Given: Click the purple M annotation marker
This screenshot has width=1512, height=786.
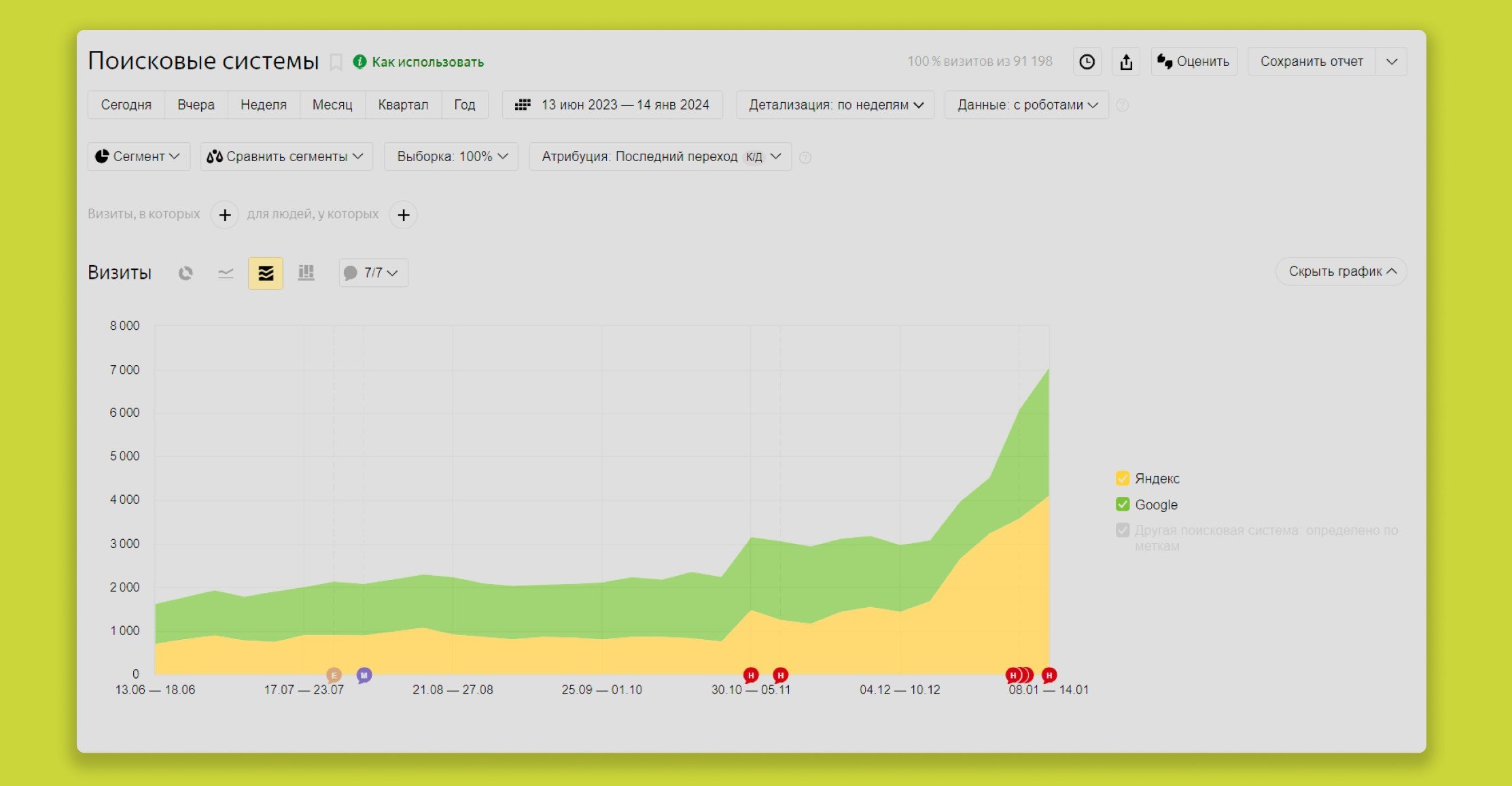Looking at the screenshot, I should [364, 675].
